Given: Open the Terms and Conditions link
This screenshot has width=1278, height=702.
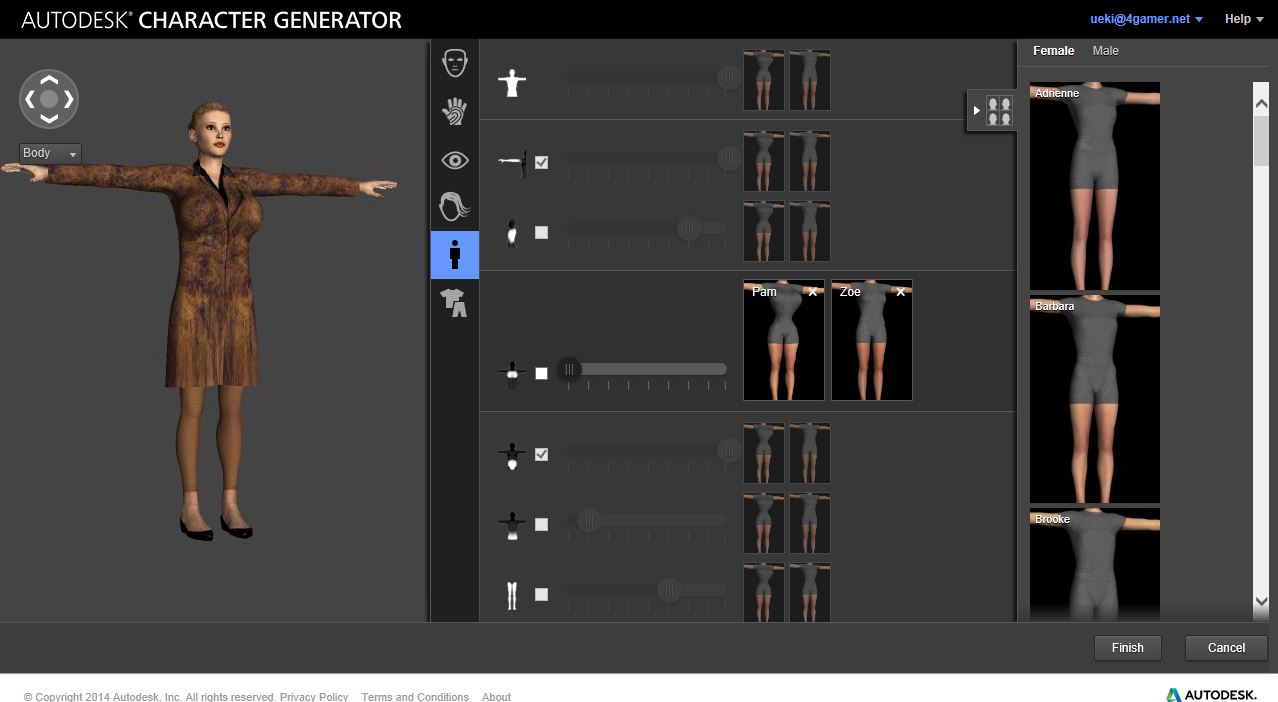Looking at the screenshot, I should (415, 697).
